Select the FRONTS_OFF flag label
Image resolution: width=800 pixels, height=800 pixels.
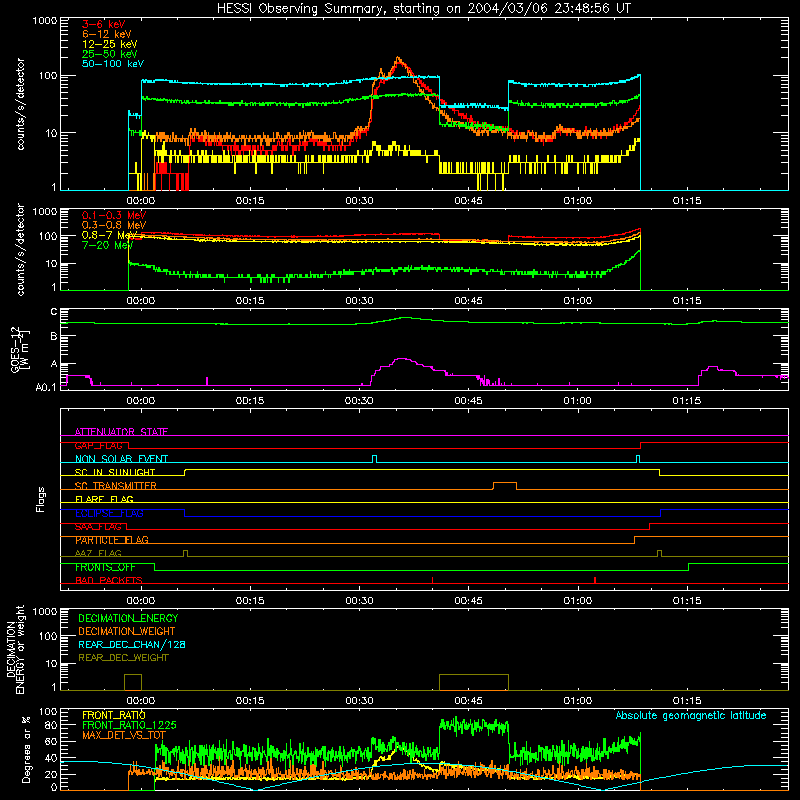click(x=105, y=567)
